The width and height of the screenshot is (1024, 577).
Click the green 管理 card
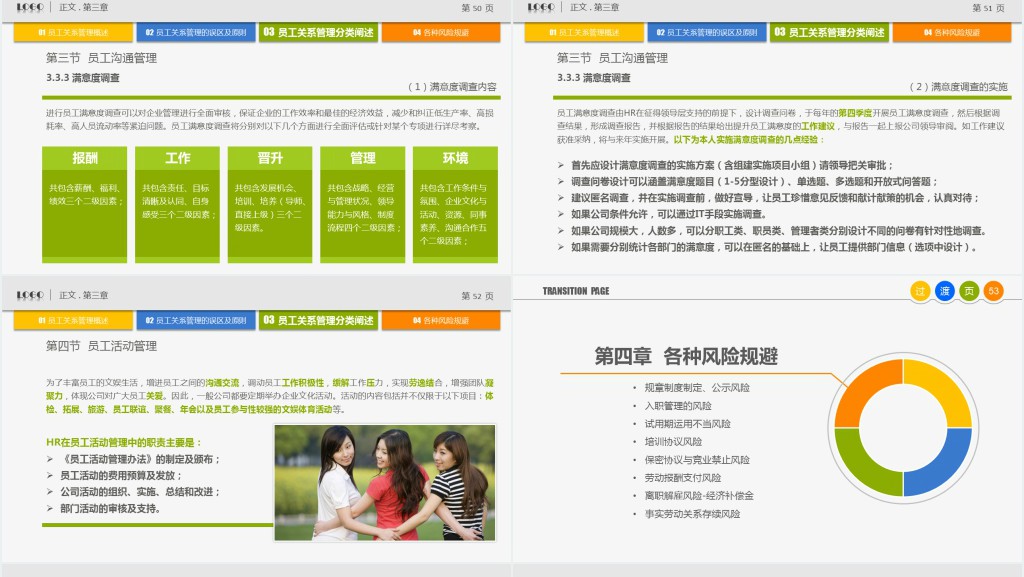point(362,204)
